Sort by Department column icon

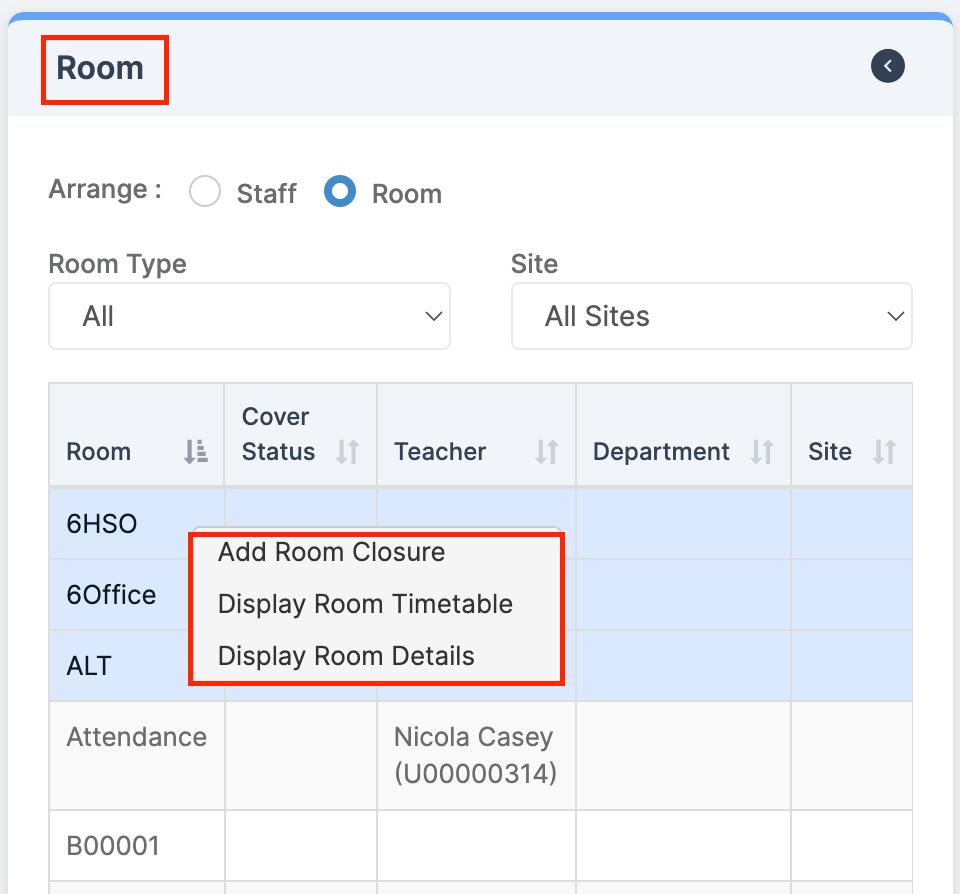coord(762,452)
